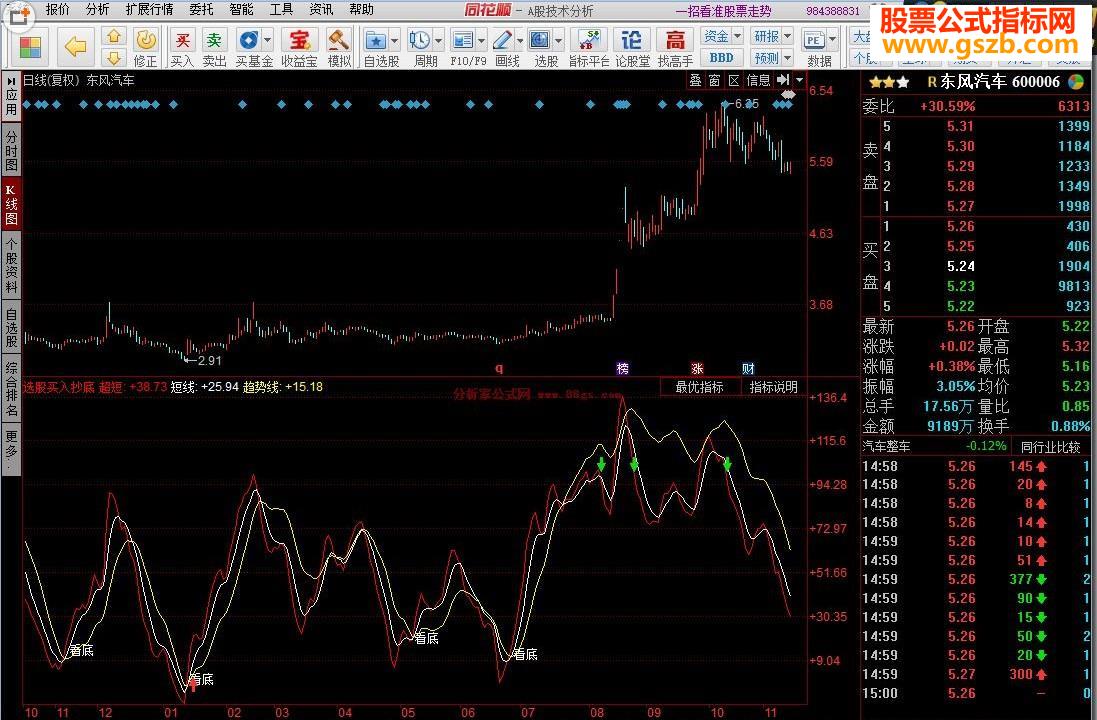Open the 综合排名 side tab
1097x720 pixels.
[x=11, y=389]
